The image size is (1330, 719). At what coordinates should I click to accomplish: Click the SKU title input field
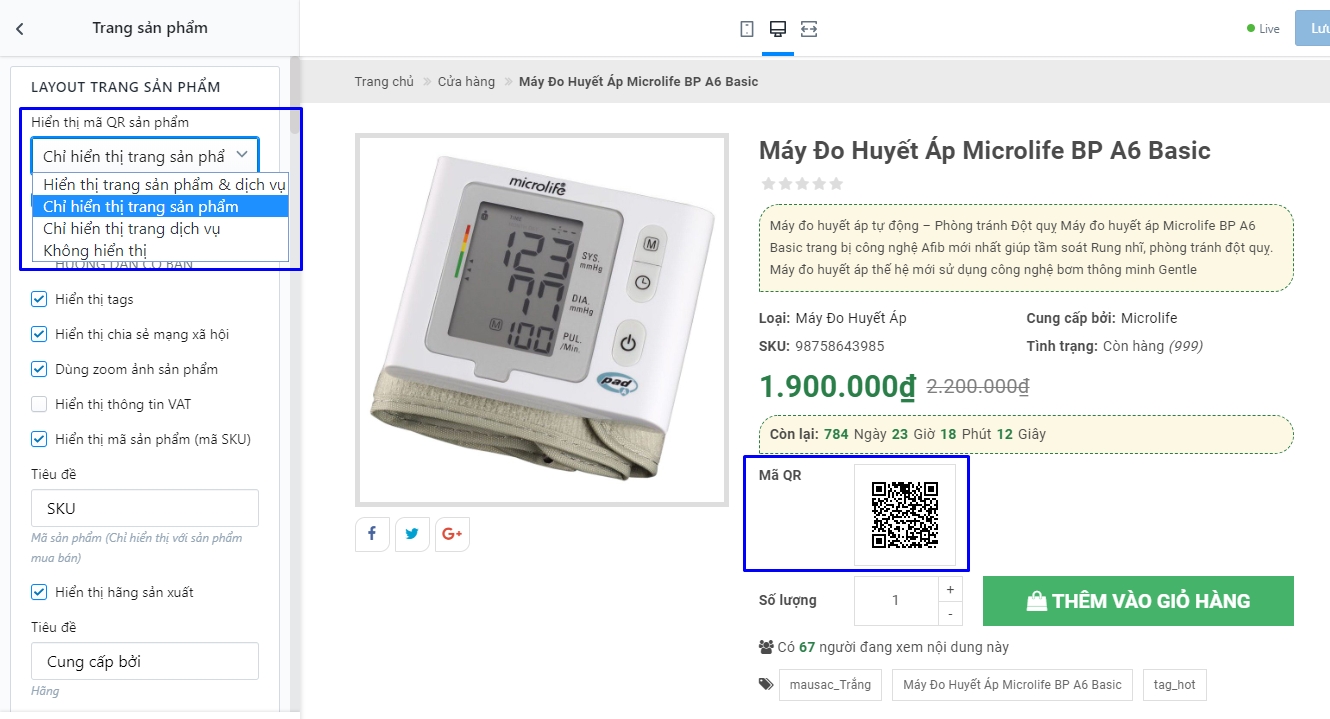[145, 508]
